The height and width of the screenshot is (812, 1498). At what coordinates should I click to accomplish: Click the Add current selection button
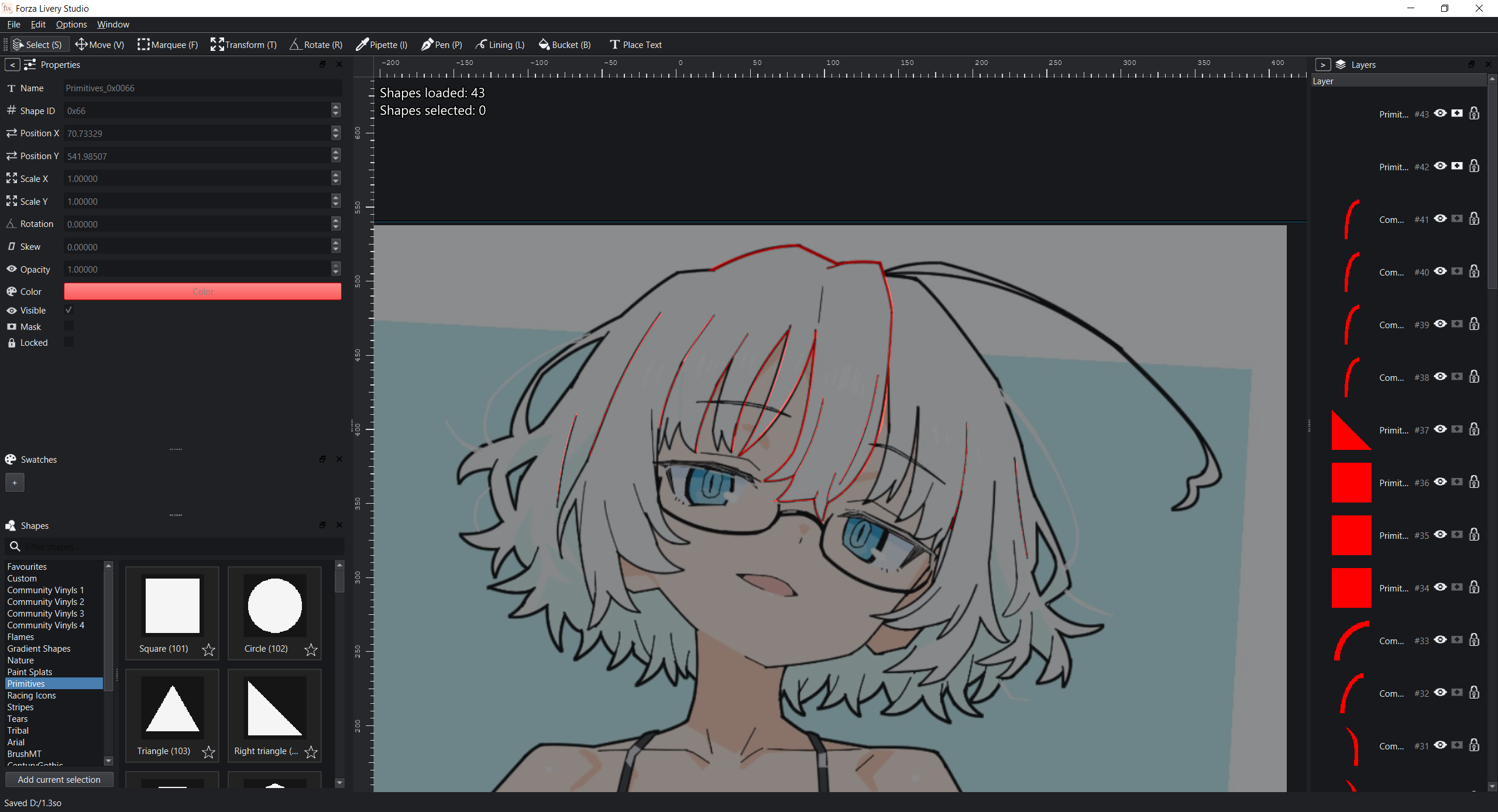coord(59,779)
